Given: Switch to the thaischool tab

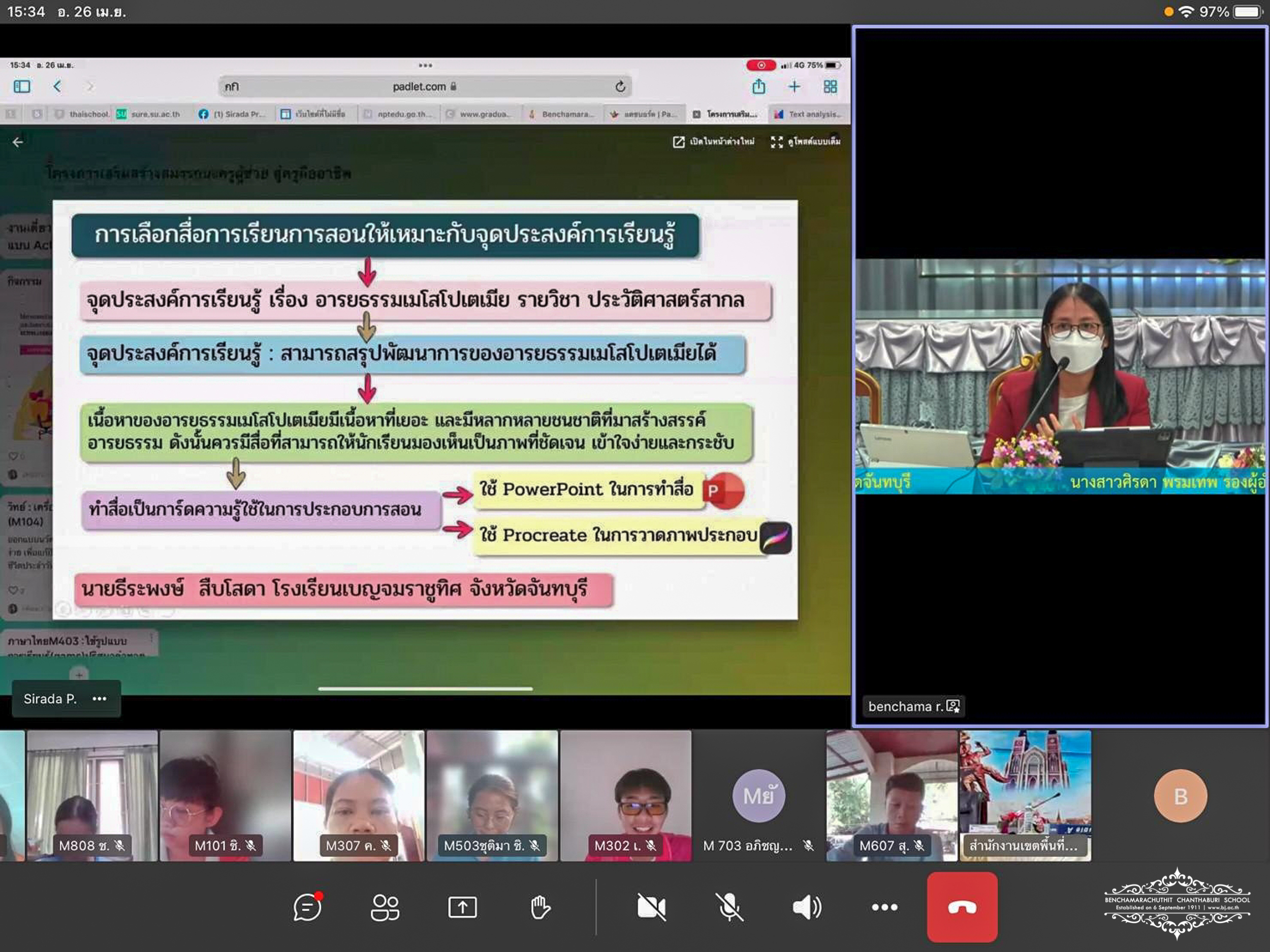Looking at the screenshot, I should [83, 114].
